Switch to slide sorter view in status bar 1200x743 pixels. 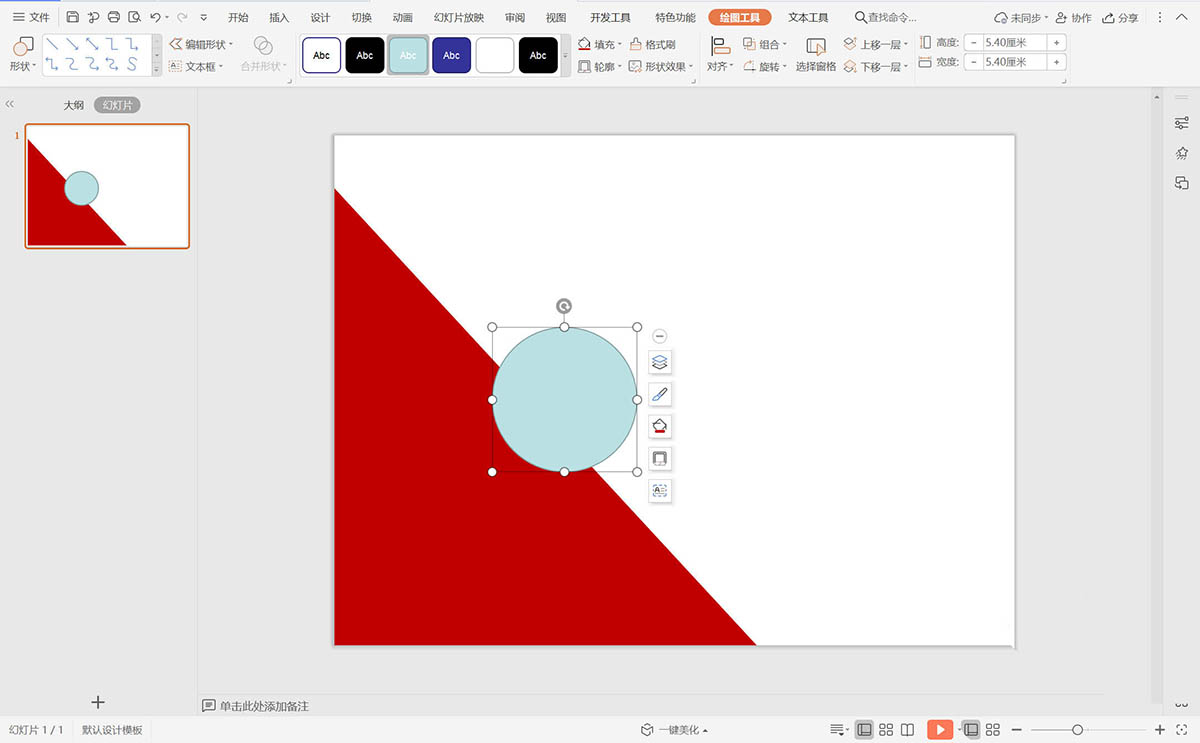tap(886, 730)
